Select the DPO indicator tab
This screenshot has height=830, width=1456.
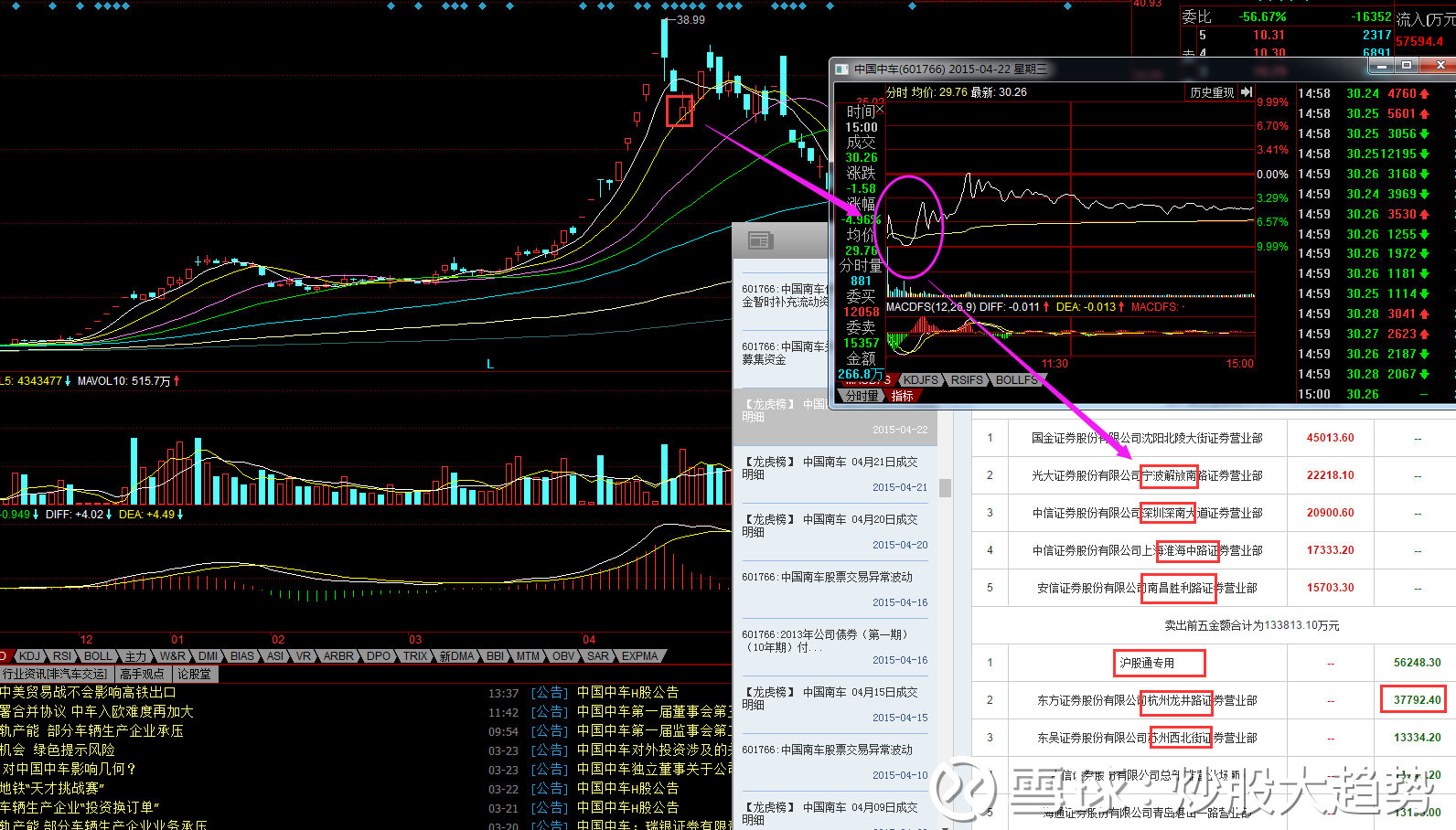pos(379,656)
